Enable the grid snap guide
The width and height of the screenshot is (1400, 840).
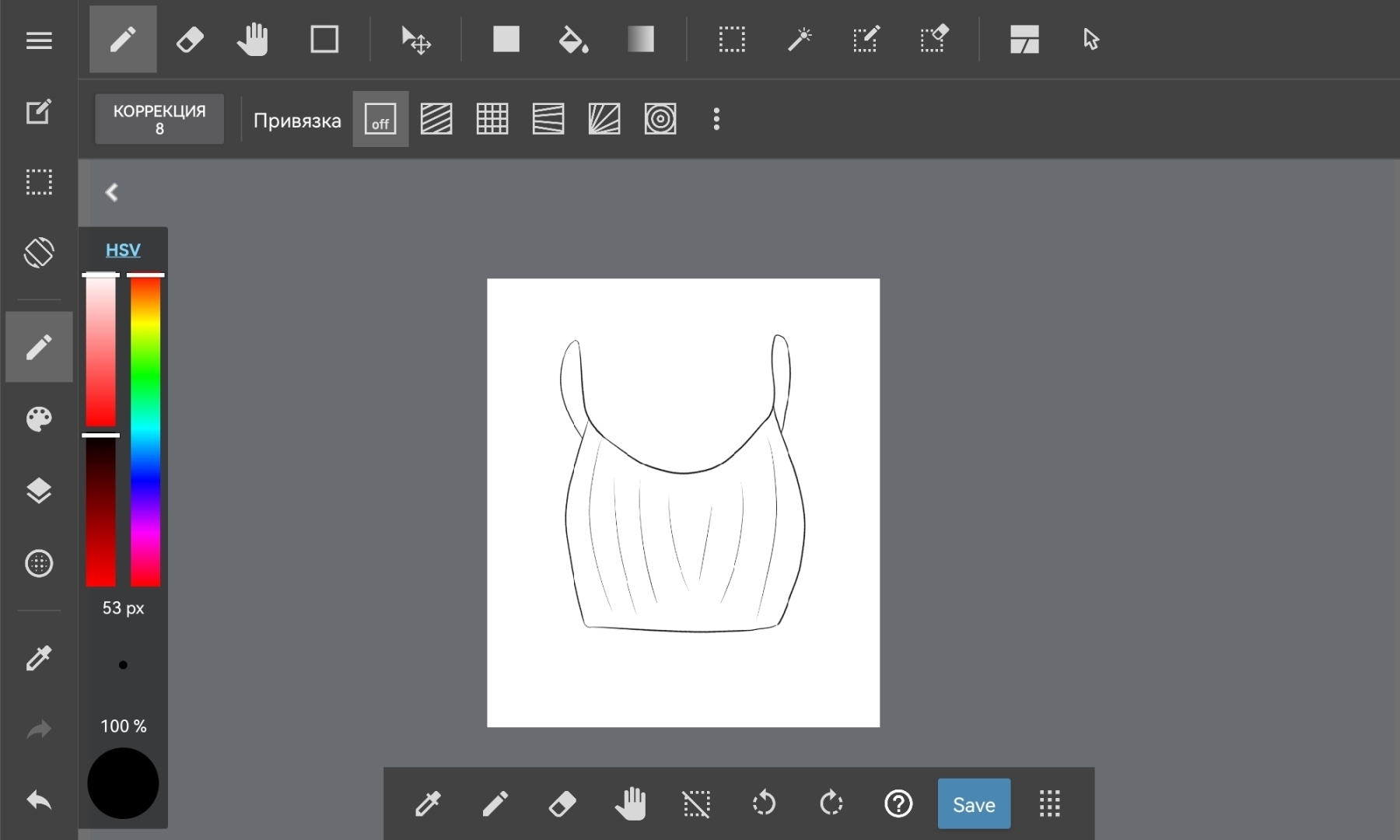[492, 120]
